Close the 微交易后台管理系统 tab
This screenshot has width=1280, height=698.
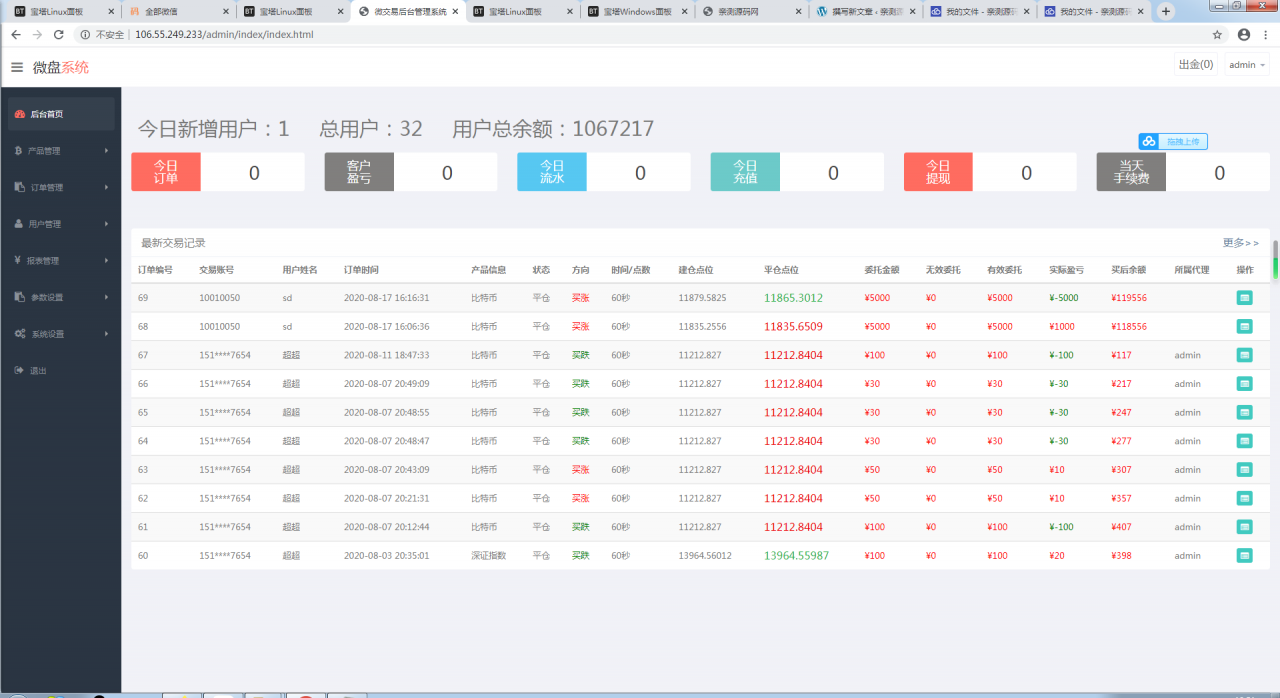click(x=456, y=12)
